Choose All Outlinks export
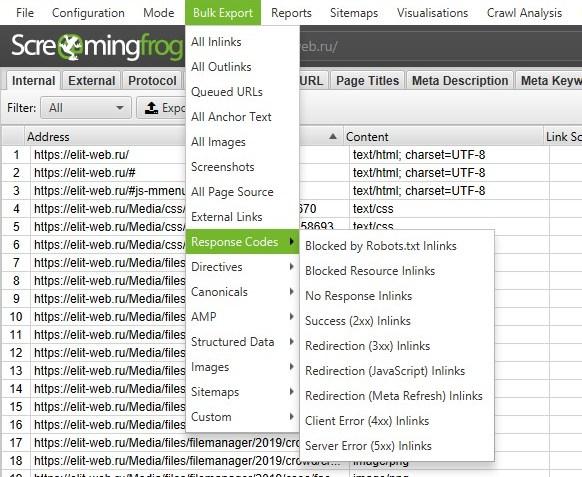The image size is (582, 477). (242, 67)
